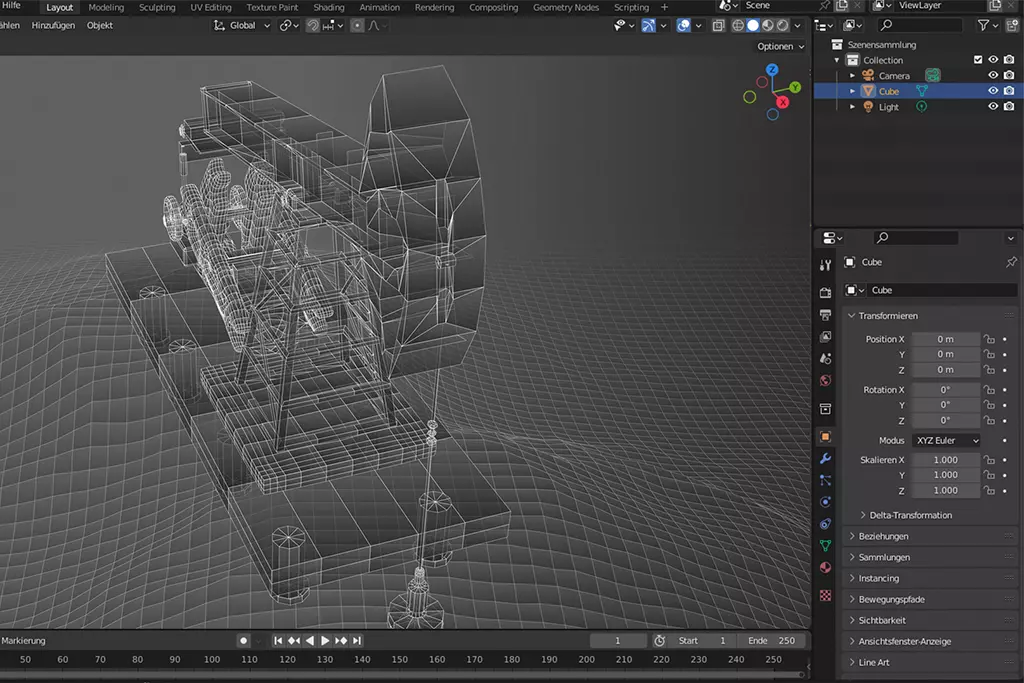Open the World properties tab
The width and height of the screenshot is (1024, 683).
(x=825, y=381)
